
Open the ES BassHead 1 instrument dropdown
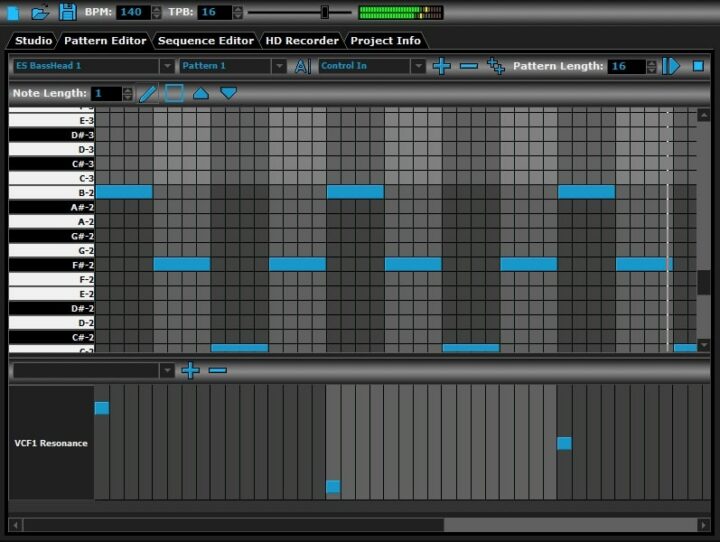(92, 66)
